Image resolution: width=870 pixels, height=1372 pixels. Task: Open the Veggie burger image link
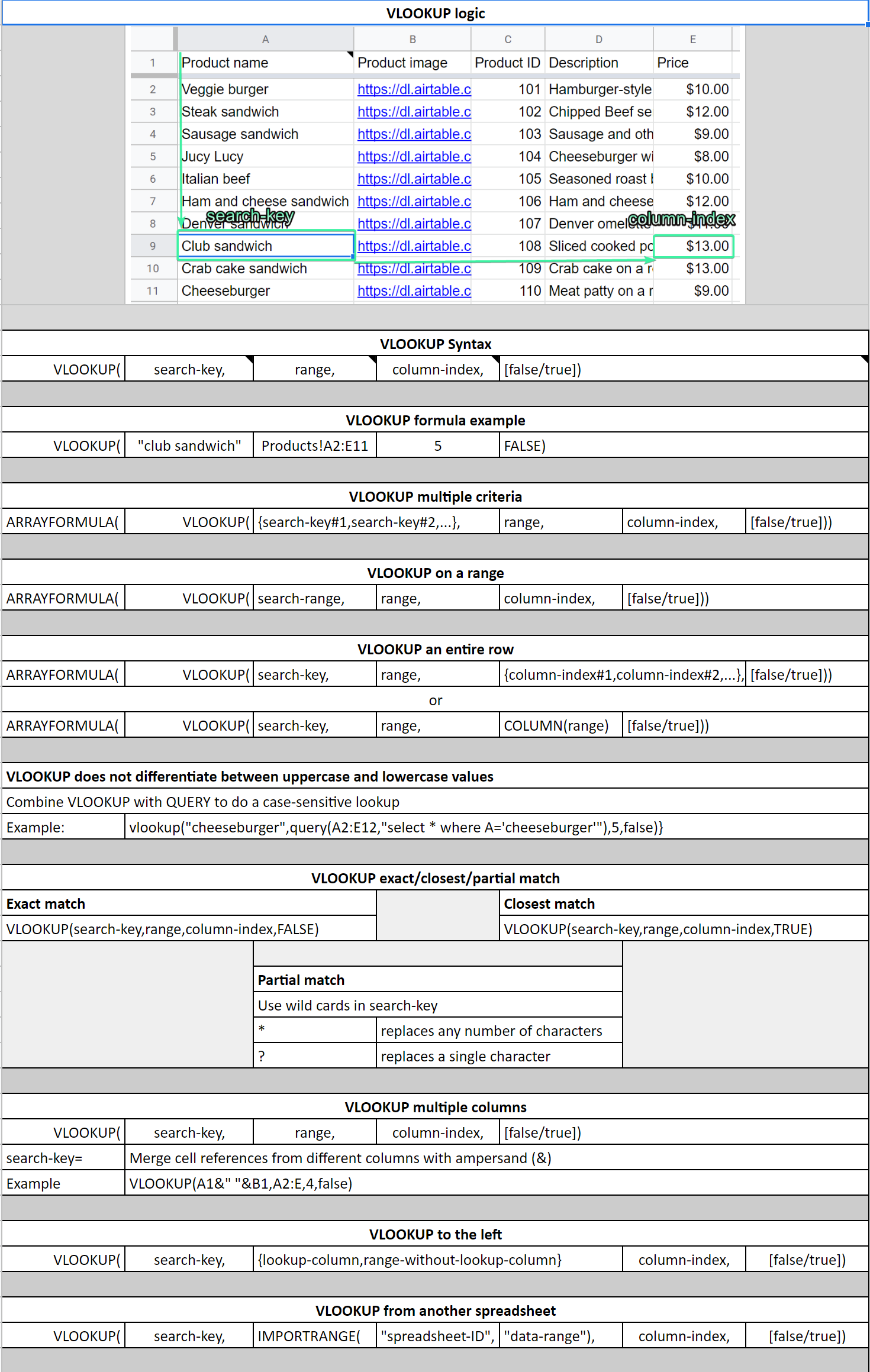point(414,89)
